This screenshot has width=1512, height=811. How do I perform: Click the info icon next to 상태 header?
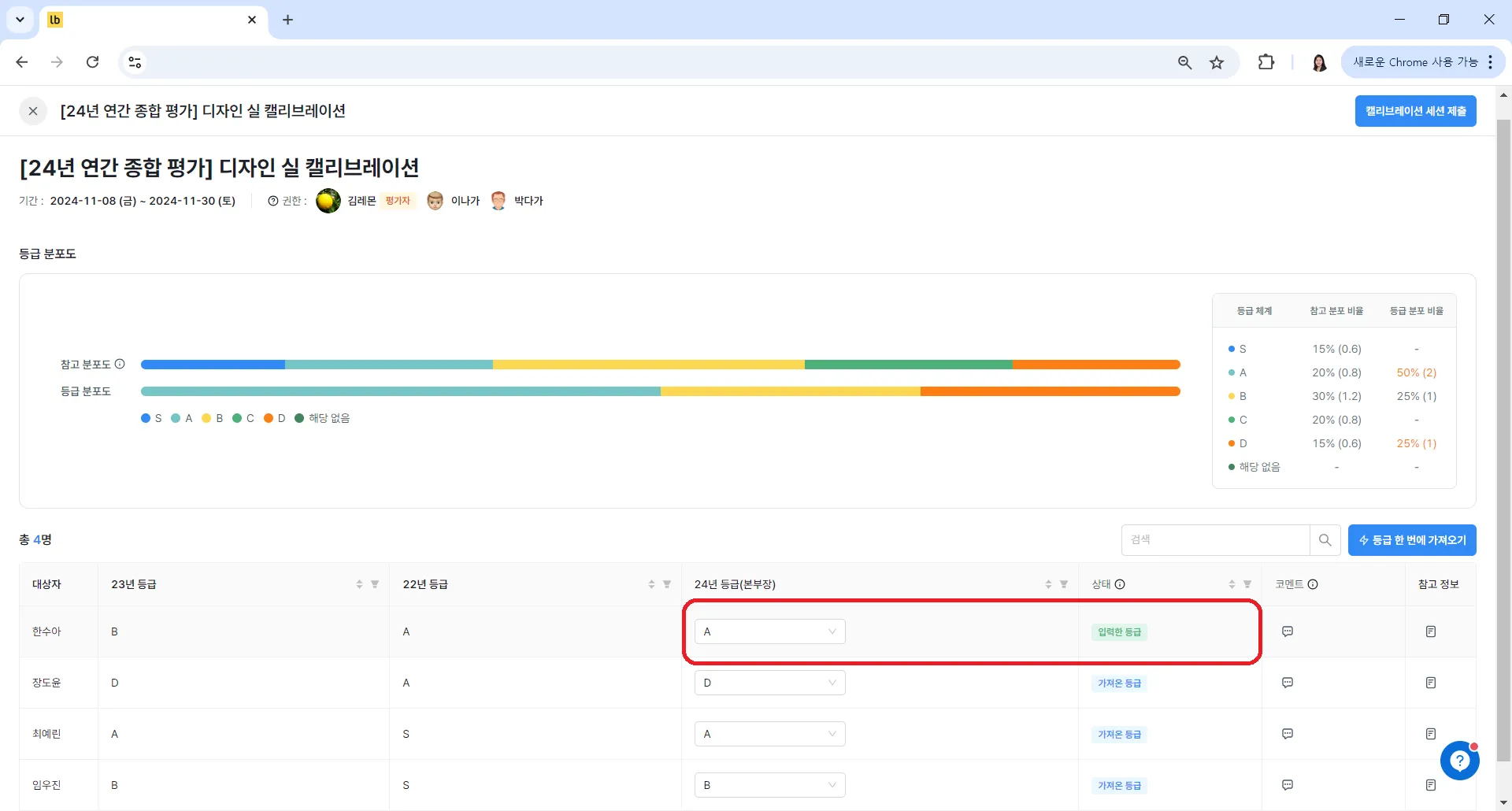[x=1120, y=584]
